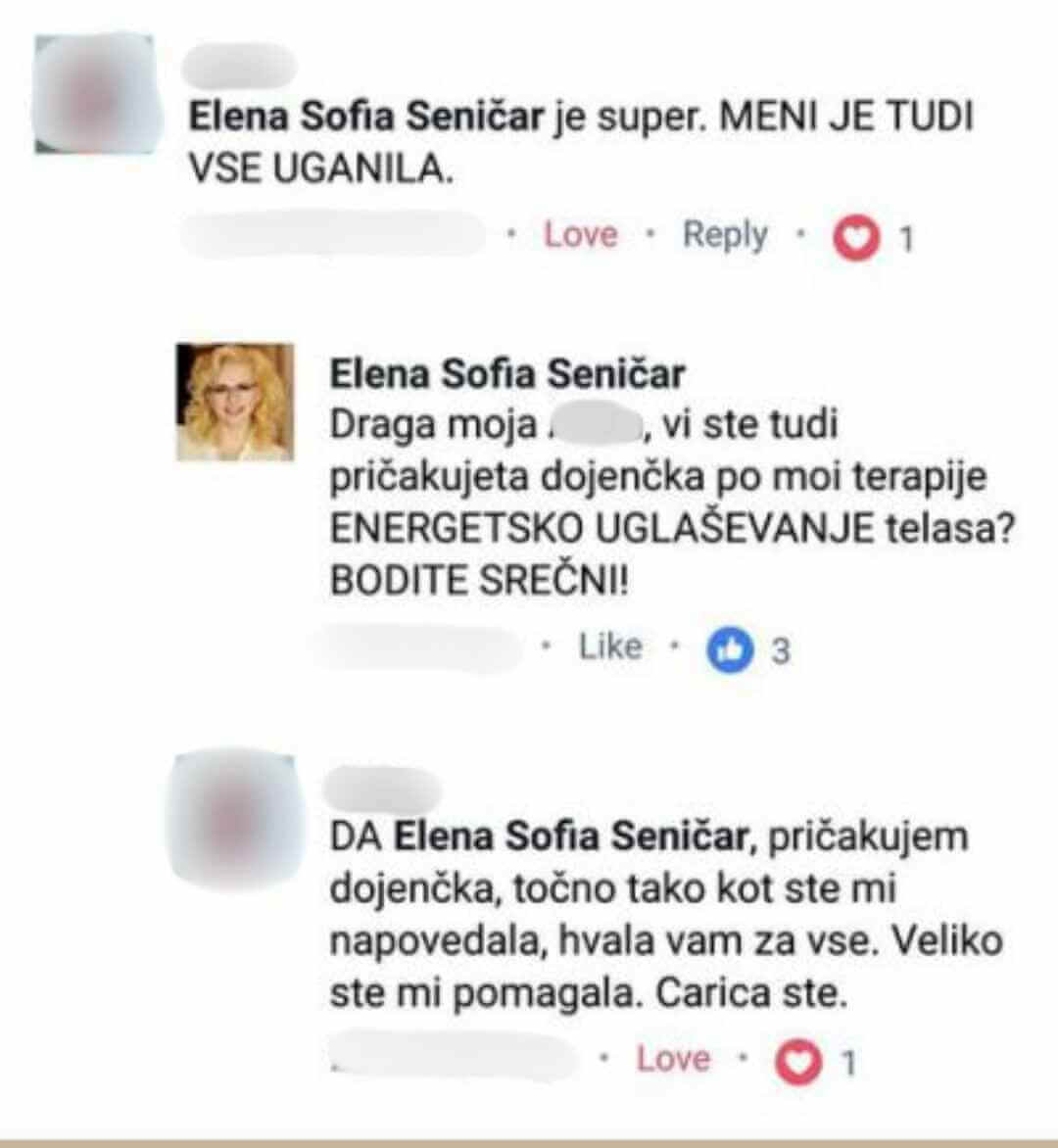Click the heart reaction icon on the first comment
Viewport: 1058px width, 1148px height.
[x=855, y=238]
